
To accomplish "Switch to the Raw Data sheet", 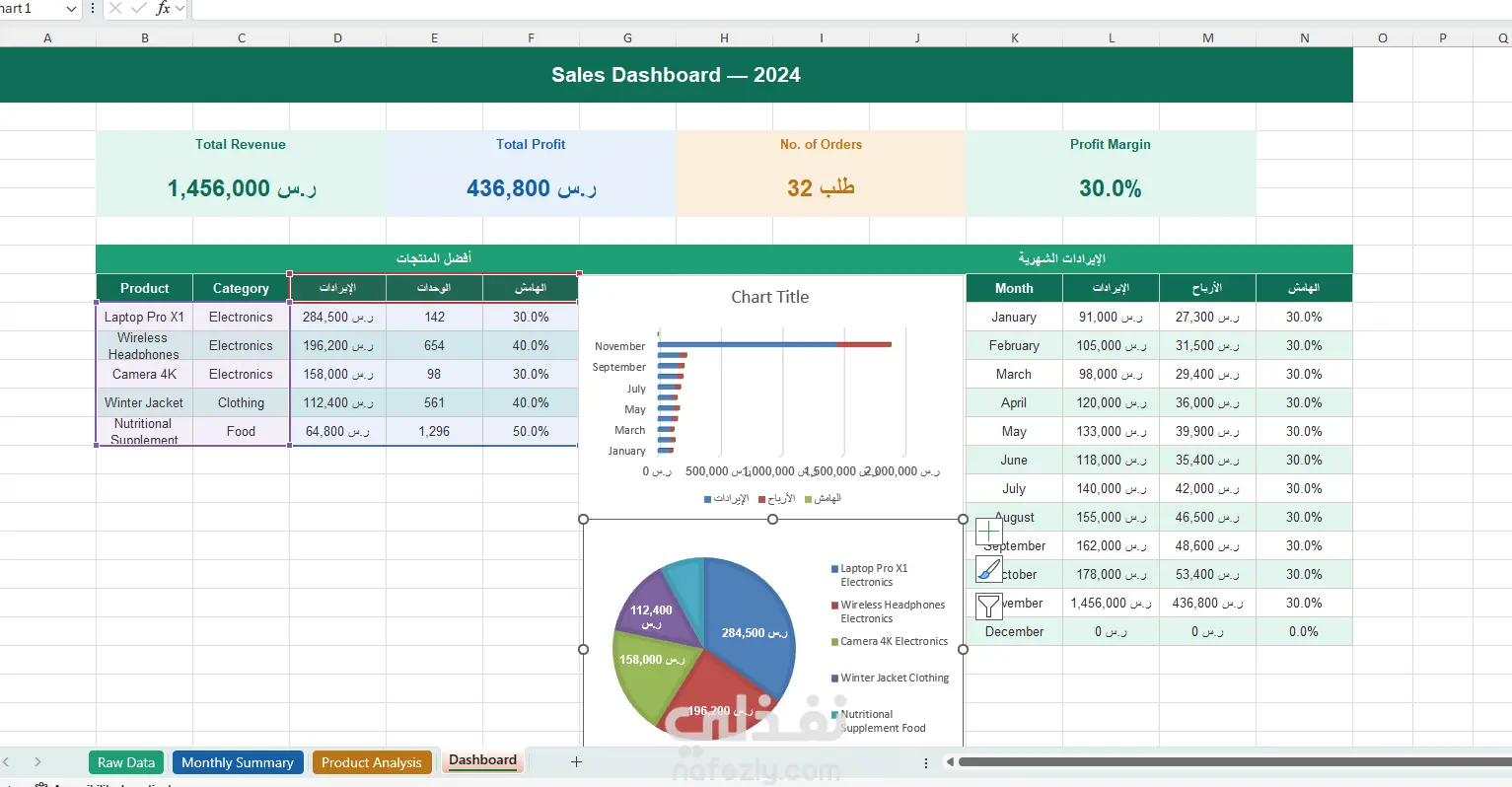I will pos(126,762).
